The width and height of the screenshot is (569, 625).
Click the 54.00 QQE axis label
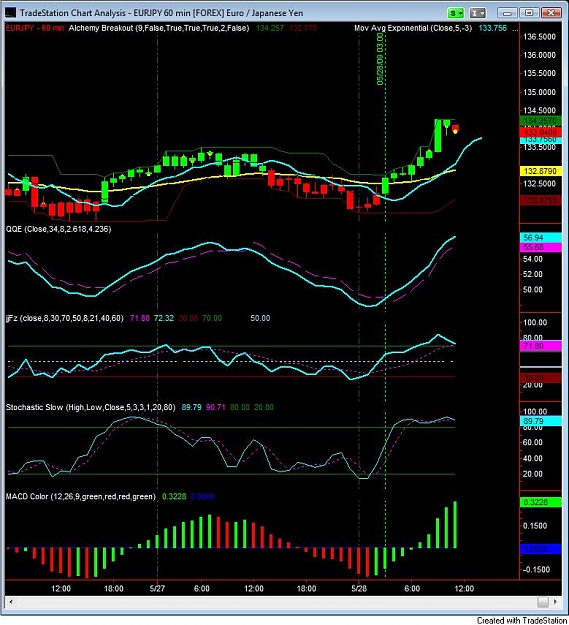tap(533, 259)
